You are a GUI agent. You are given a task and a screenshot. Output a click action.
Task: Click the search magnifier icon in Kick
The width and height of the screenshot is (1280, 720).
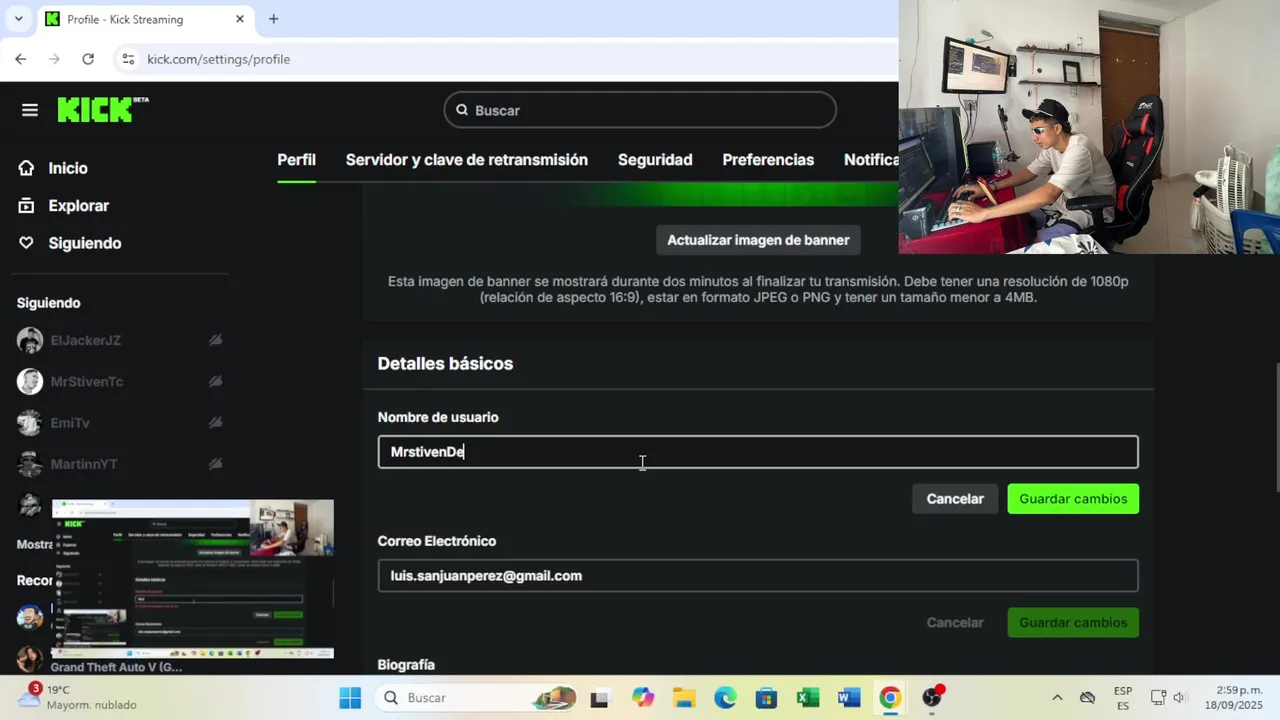[x=462, y=110]
